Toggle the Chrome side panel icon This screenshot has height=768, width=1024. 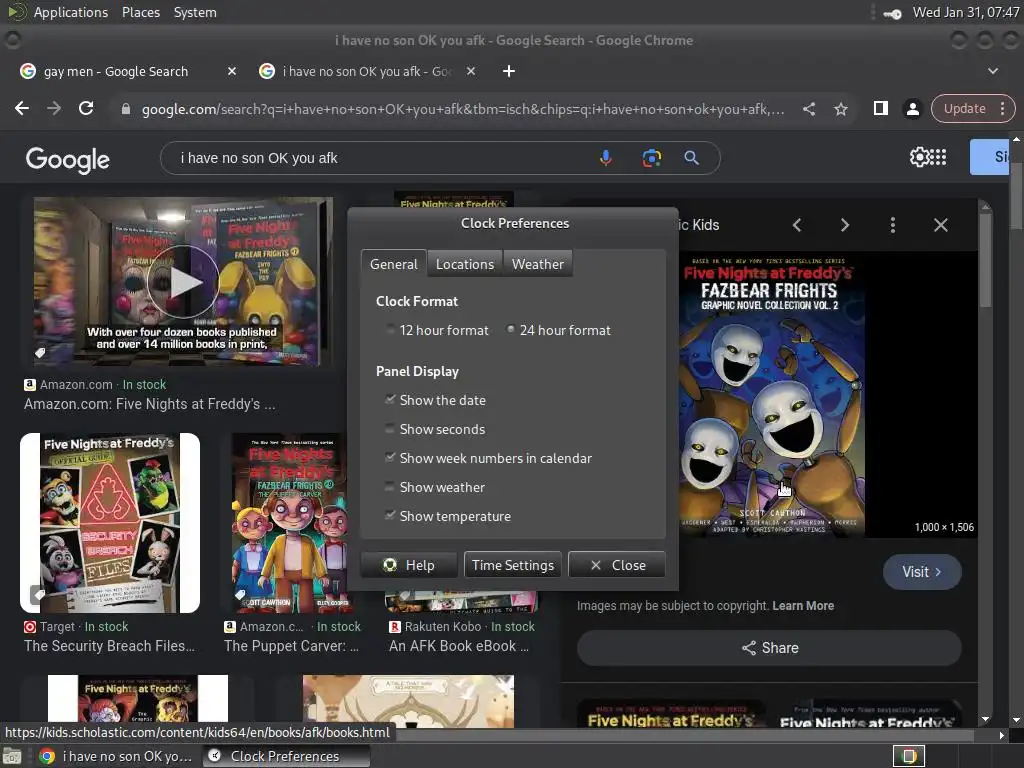click(x=880, y=108)
